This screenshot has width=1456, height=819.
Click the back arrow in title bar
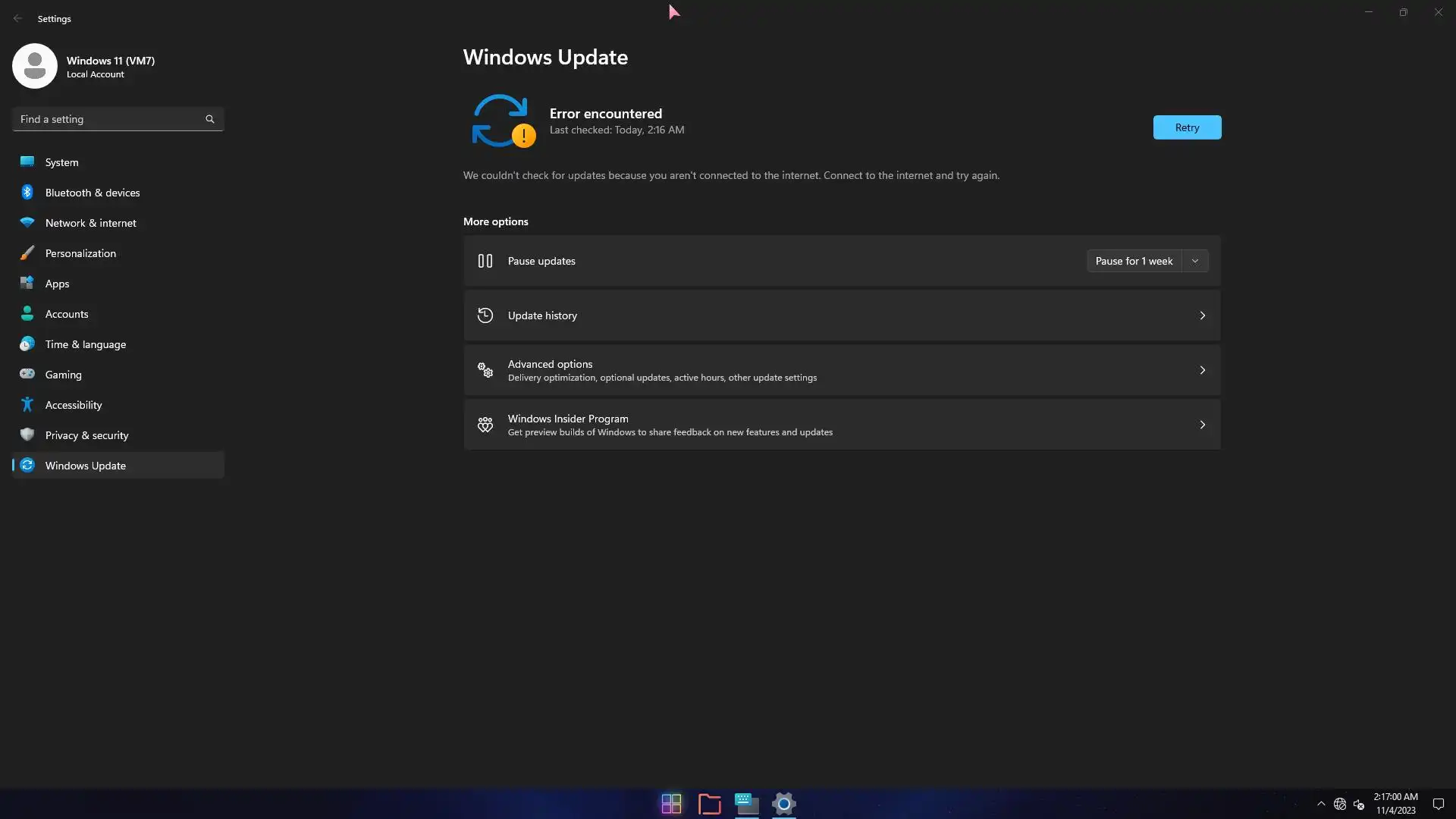17,18
